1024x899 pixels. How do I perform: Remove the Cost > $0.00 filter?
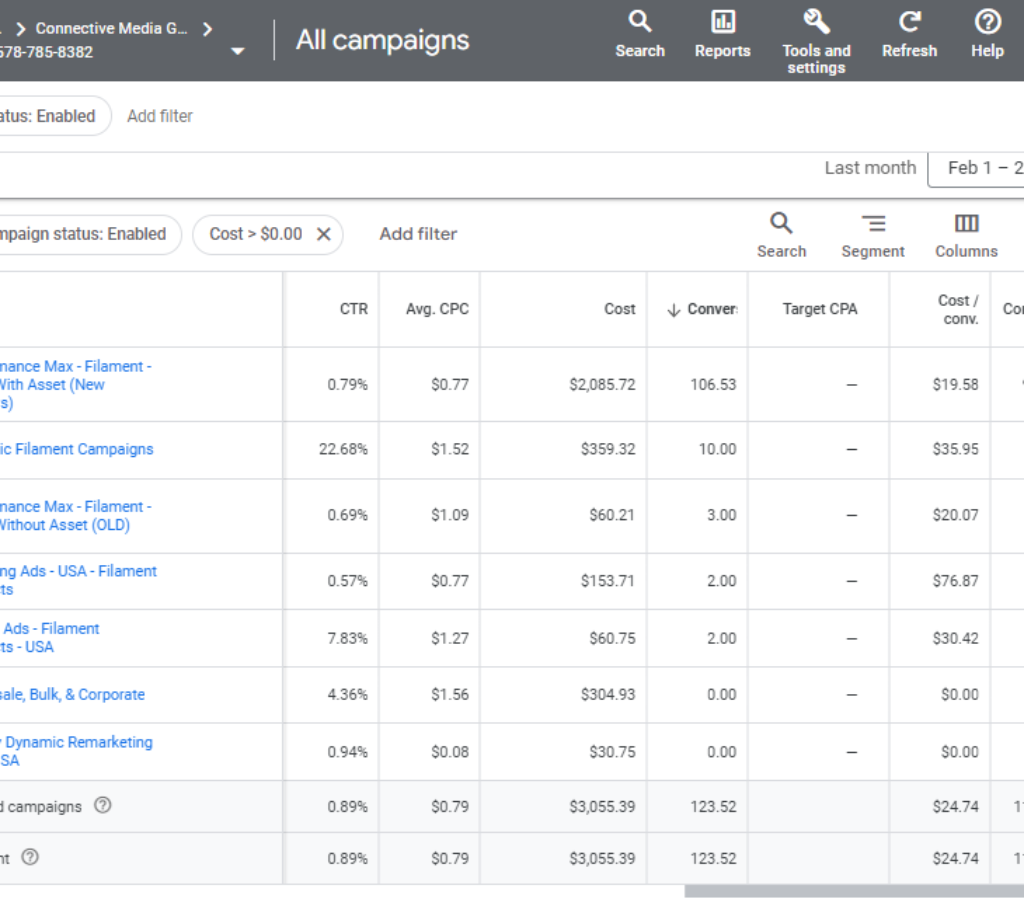pos(324,234)
